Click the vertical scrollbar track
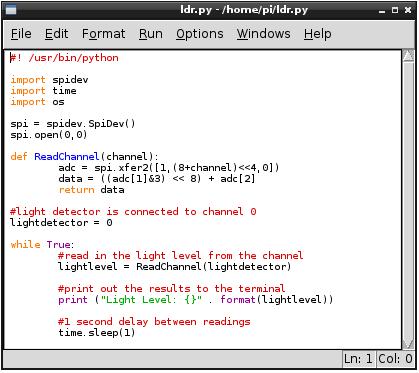The width and height of the screenshot is (419, 373). click(408, 200)
